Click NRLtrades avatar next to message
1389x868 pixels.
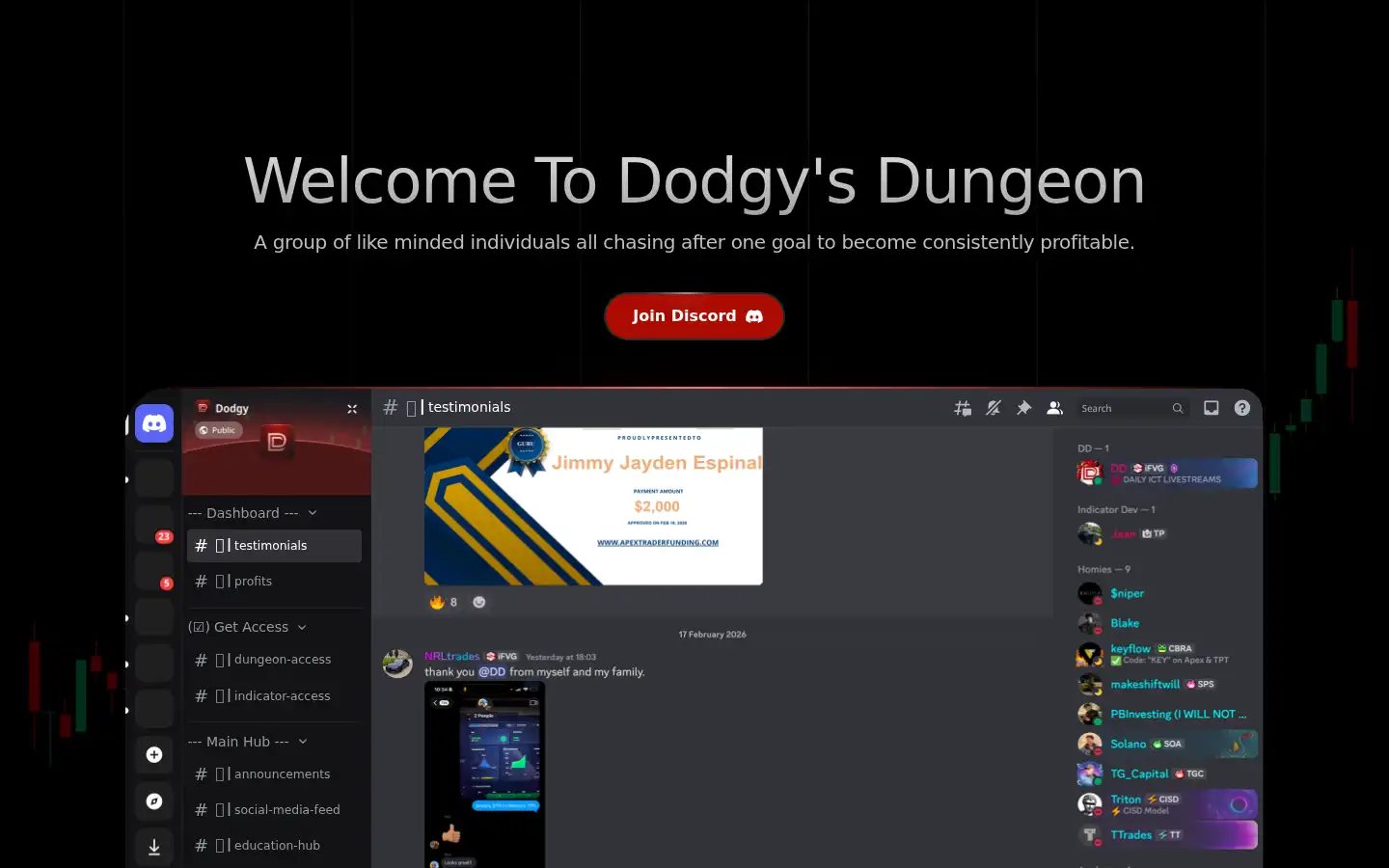tap(397, 664)
